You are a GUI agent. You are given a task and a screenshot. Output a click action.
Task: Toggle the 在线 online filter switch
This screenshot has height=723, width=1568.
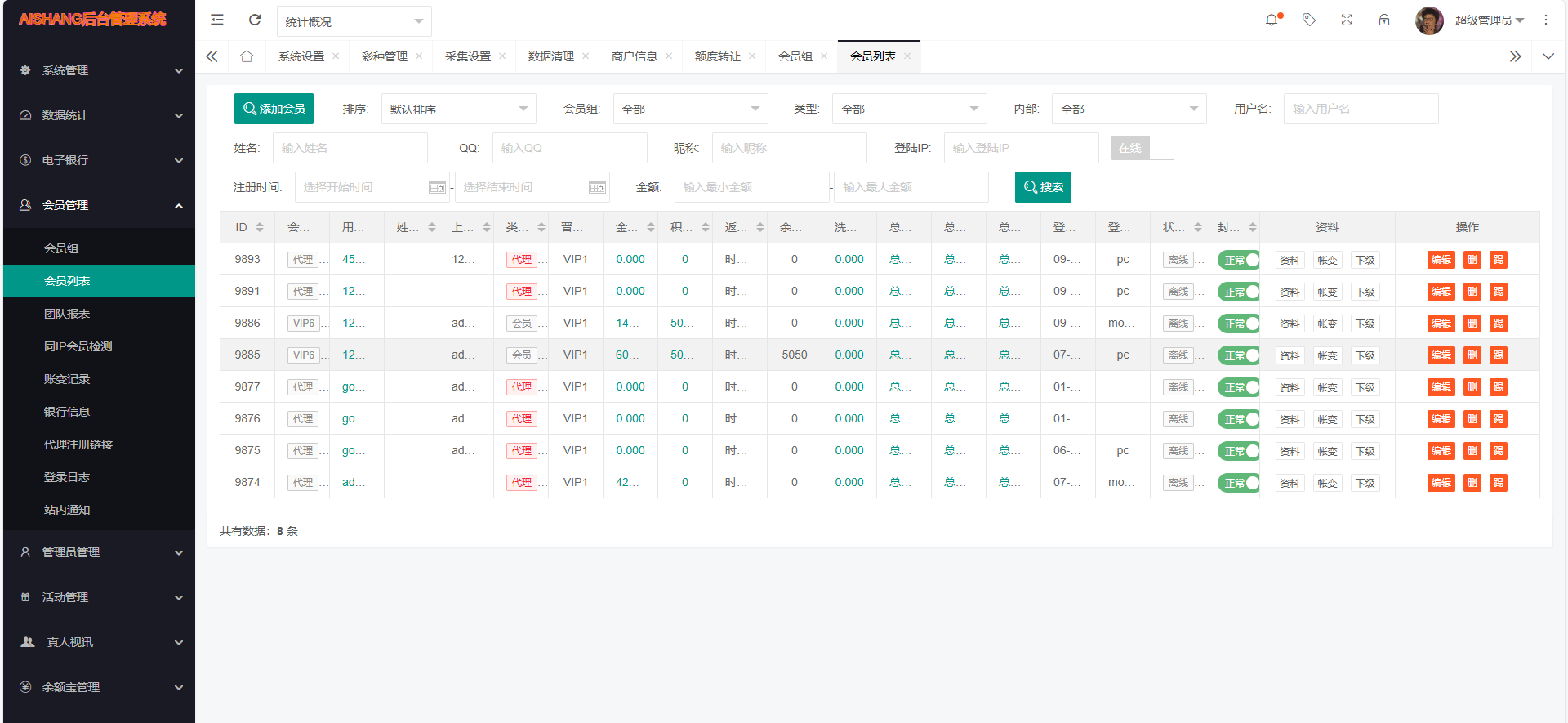point(1142,148)
